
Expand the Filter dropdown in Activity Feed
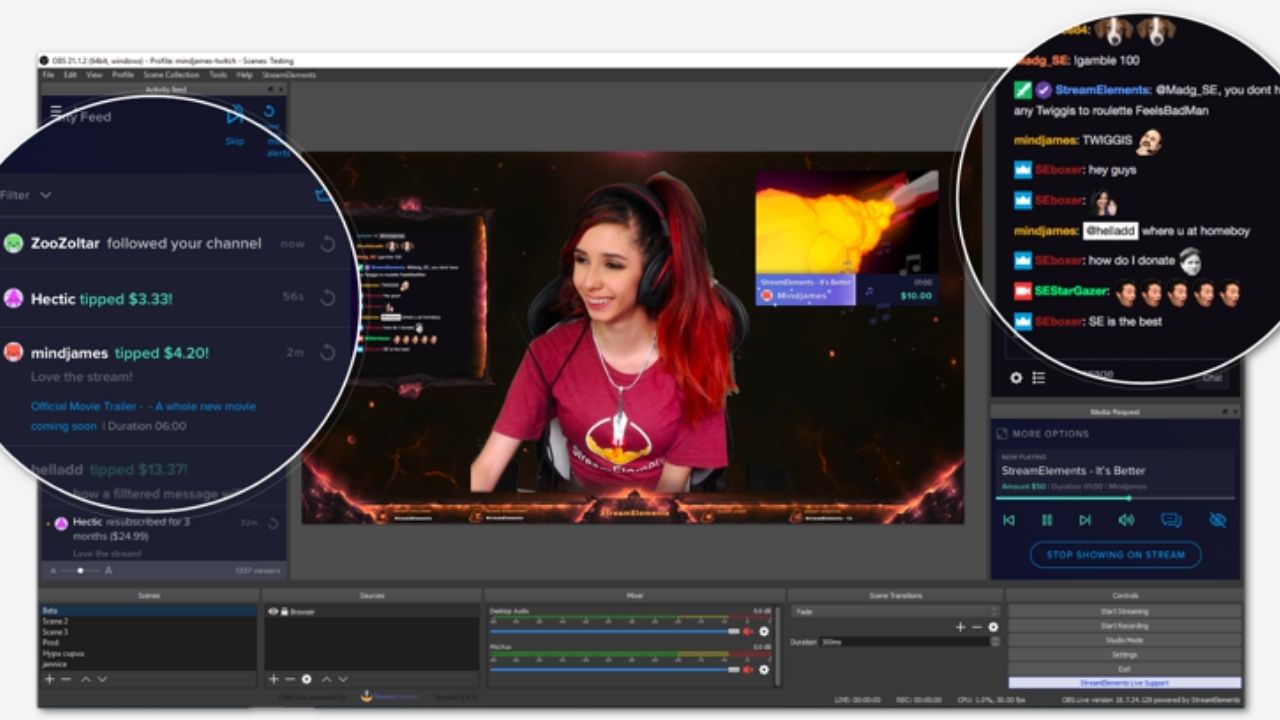click(x=25, y=195)
